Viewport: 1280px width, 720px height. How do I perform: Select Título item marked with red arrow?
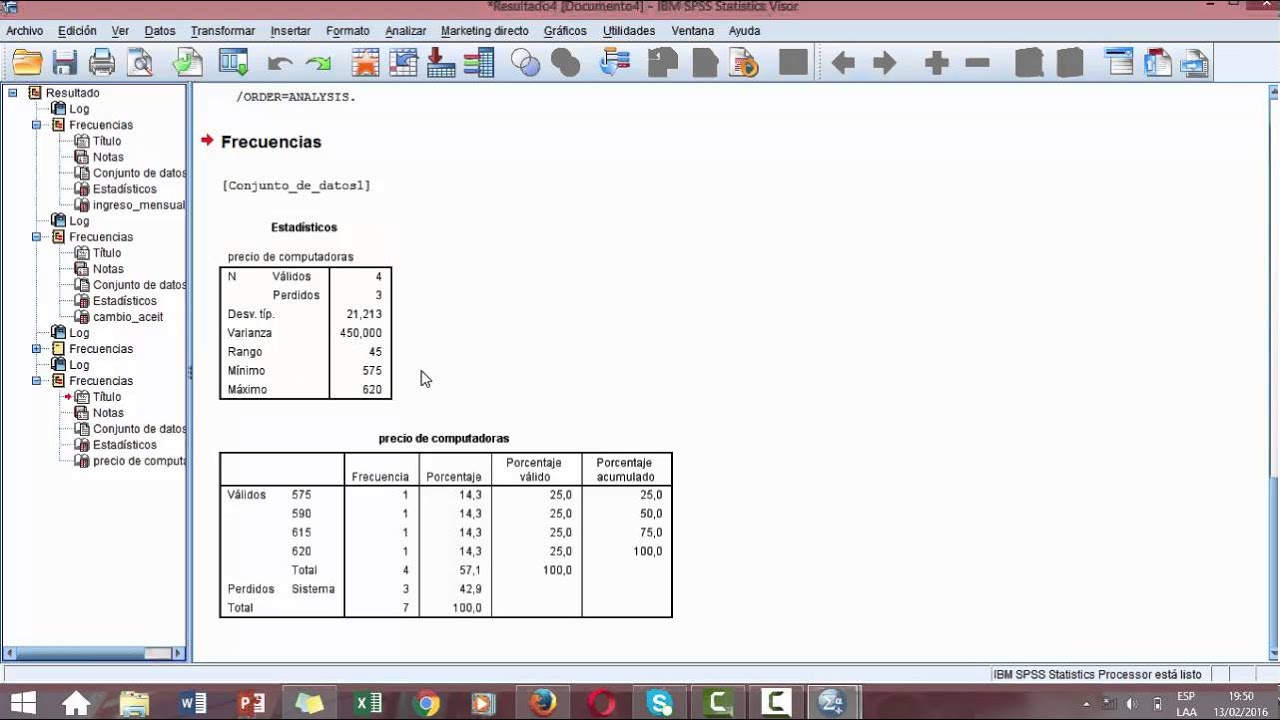pos(107,397)
